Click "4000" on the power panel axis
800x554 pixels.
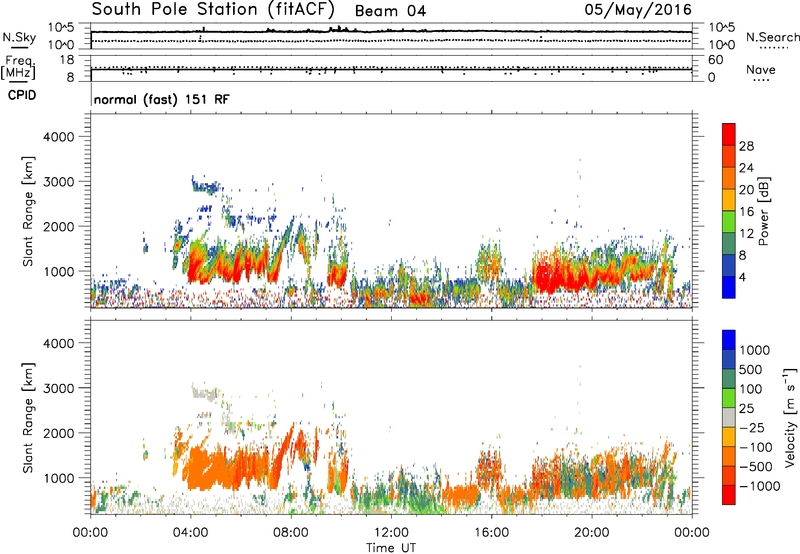click(58, 137)
